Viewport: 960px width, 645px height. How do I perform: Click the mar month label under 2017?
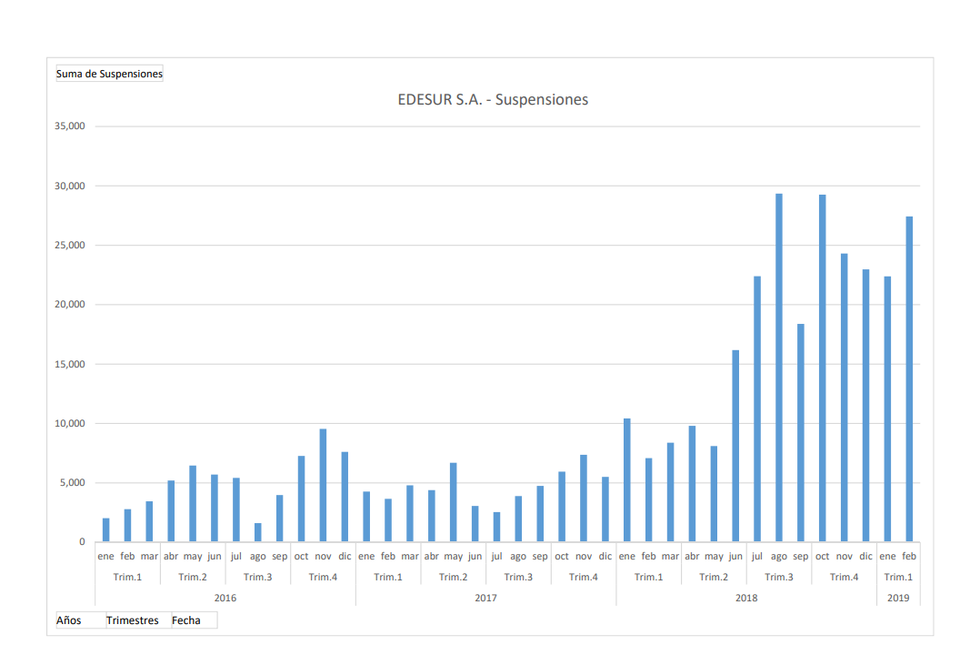[410, 556]
